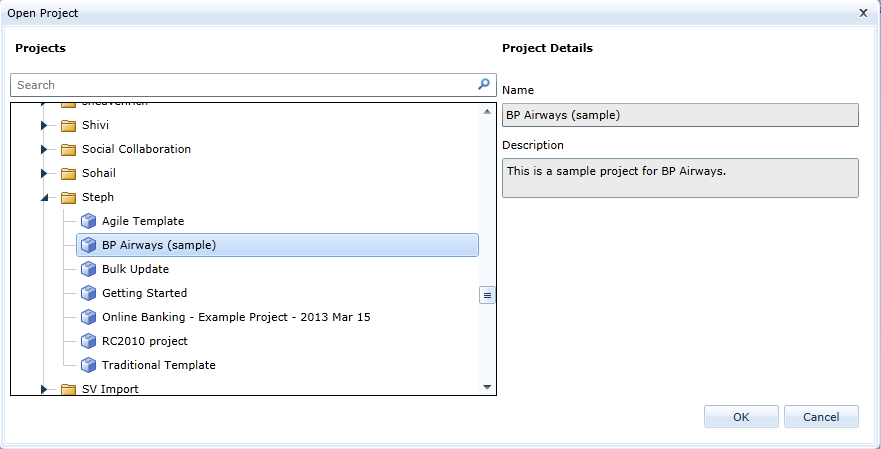
Task: Click into the project Search field
Action: click(240, 85)
